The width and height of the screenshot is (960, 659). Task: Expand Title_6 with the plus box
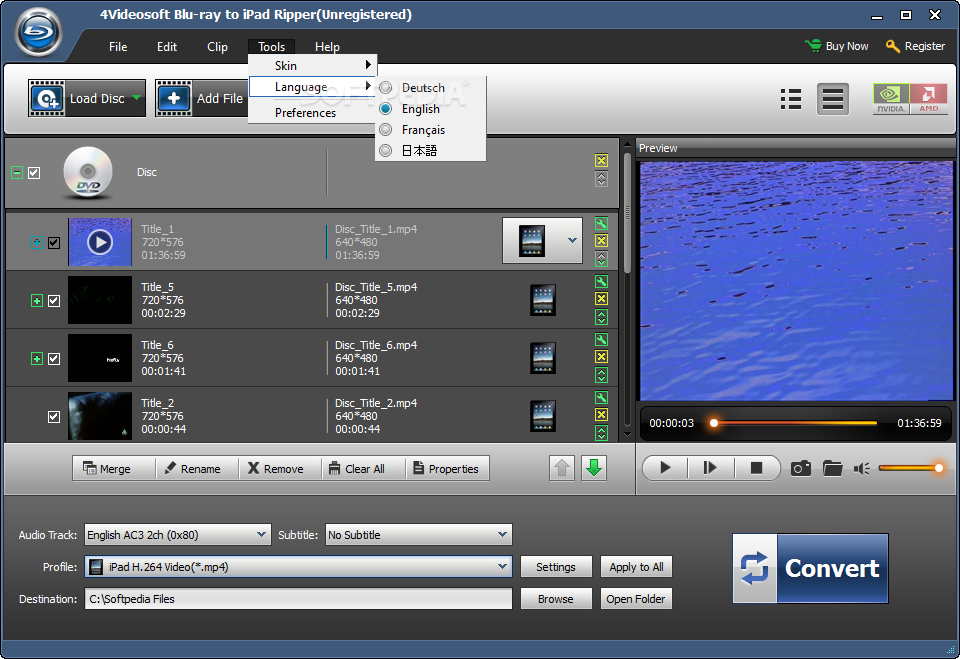point(37,358)
